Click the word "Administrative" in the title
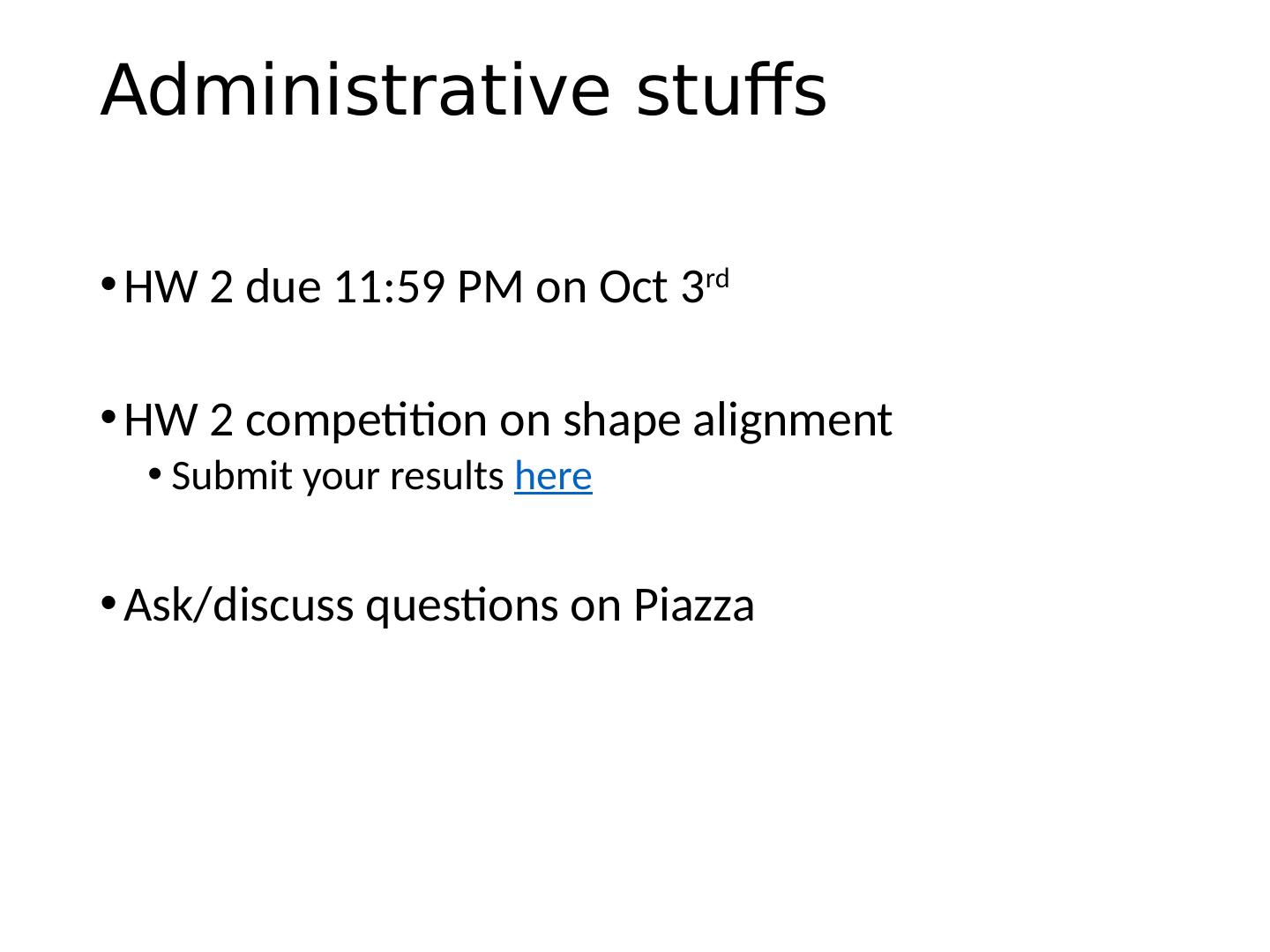 click(x=355, y=90)
